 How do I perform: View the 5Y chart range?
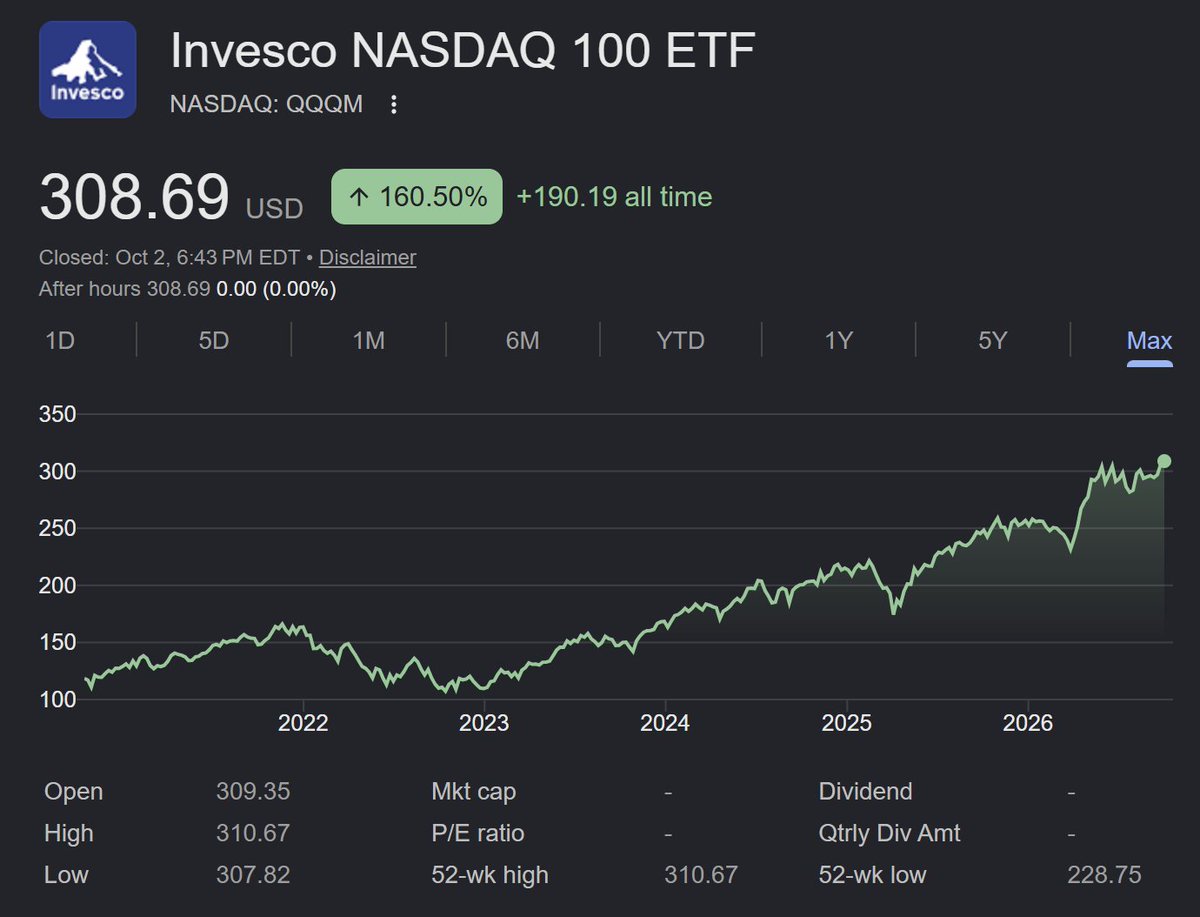click(x=992, y=340)
